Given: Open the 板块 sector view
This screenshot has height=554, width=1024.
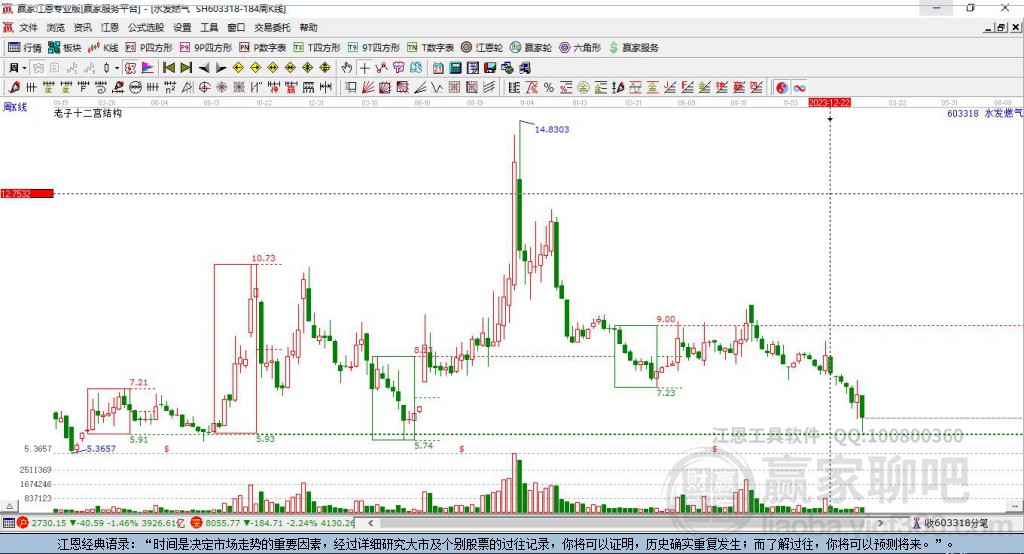Looking at the screenshot, I should coord(64,48).
